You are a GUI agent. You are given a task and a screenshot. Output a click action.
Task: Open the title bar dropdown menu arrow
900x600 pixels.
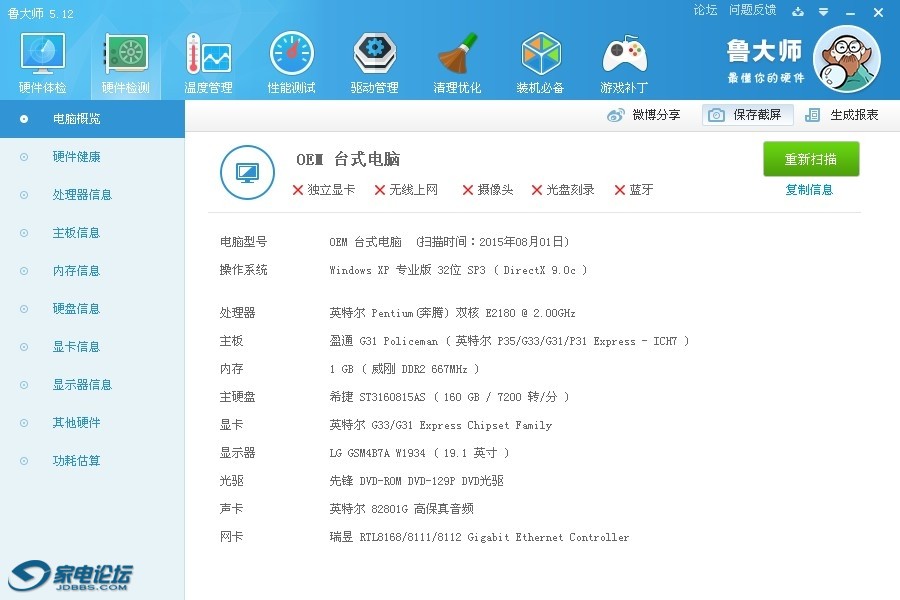tap(823, 12)
